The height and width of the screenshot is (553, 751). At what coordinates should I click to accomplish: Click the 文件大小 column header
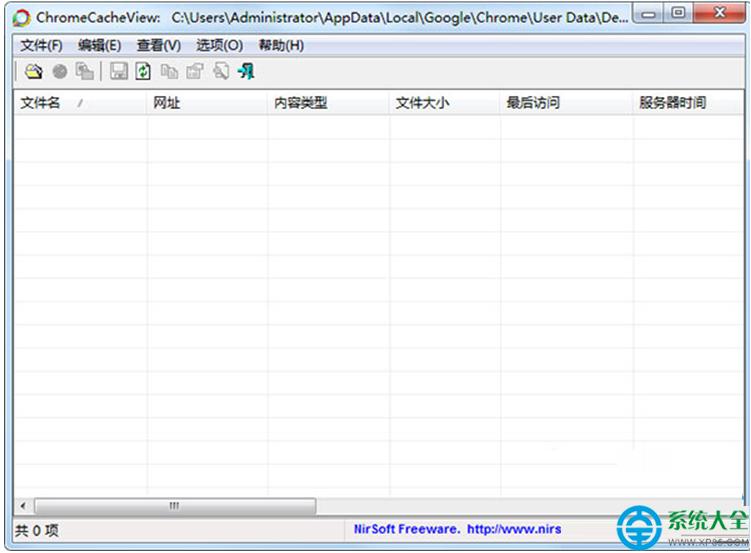pos(422,103)
